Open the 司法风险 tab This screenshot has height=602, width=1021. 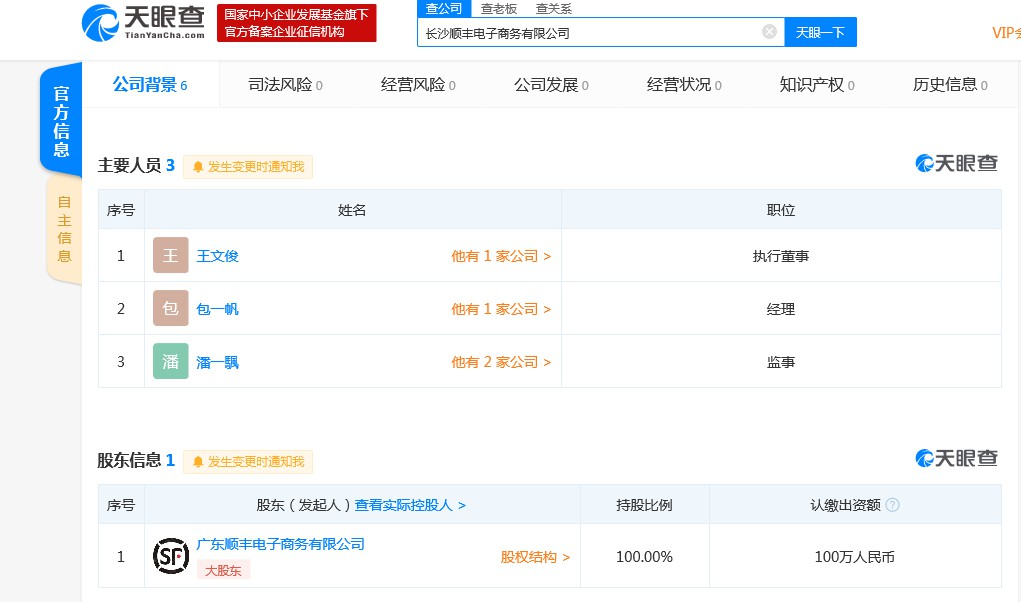point(285,85)
